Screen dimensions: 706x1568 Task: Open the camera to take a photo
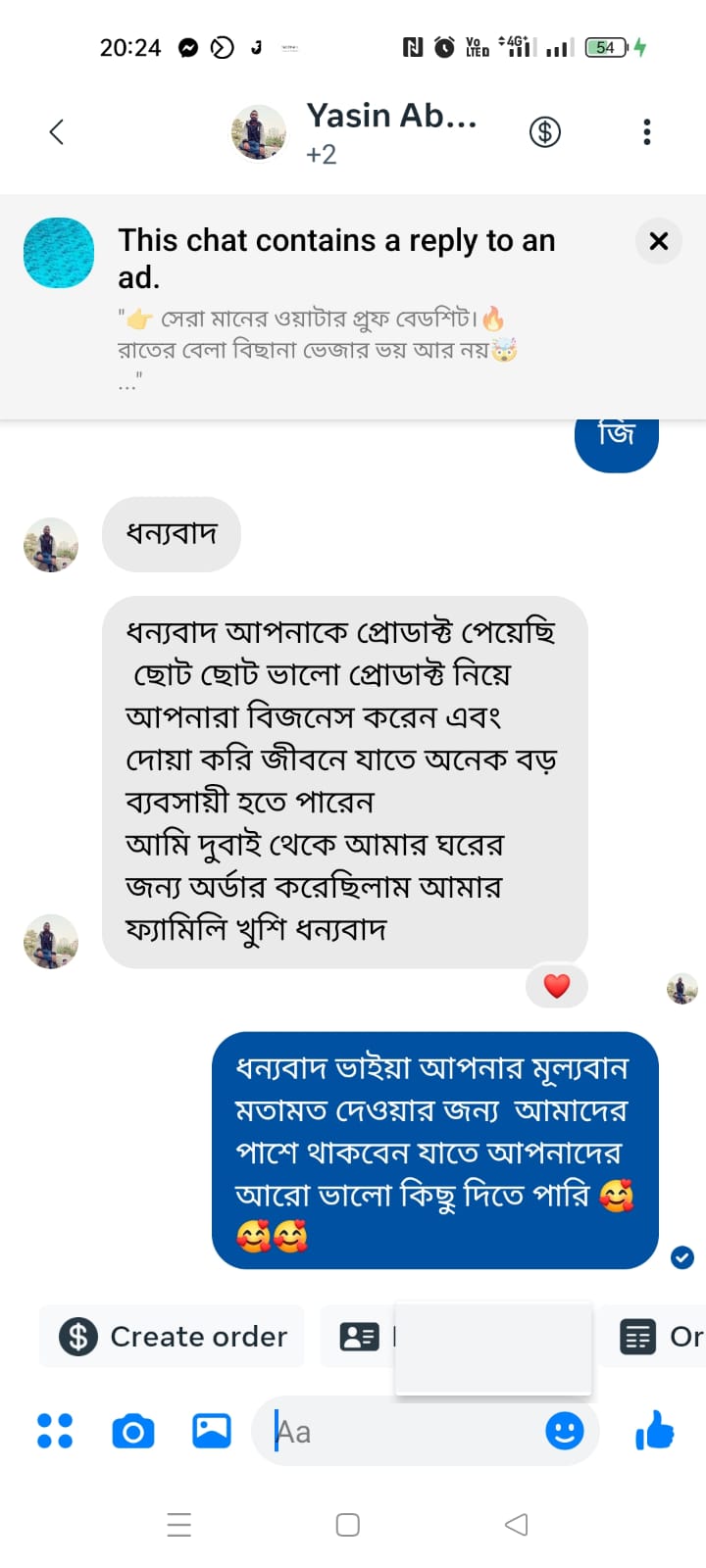[133, 1431]
